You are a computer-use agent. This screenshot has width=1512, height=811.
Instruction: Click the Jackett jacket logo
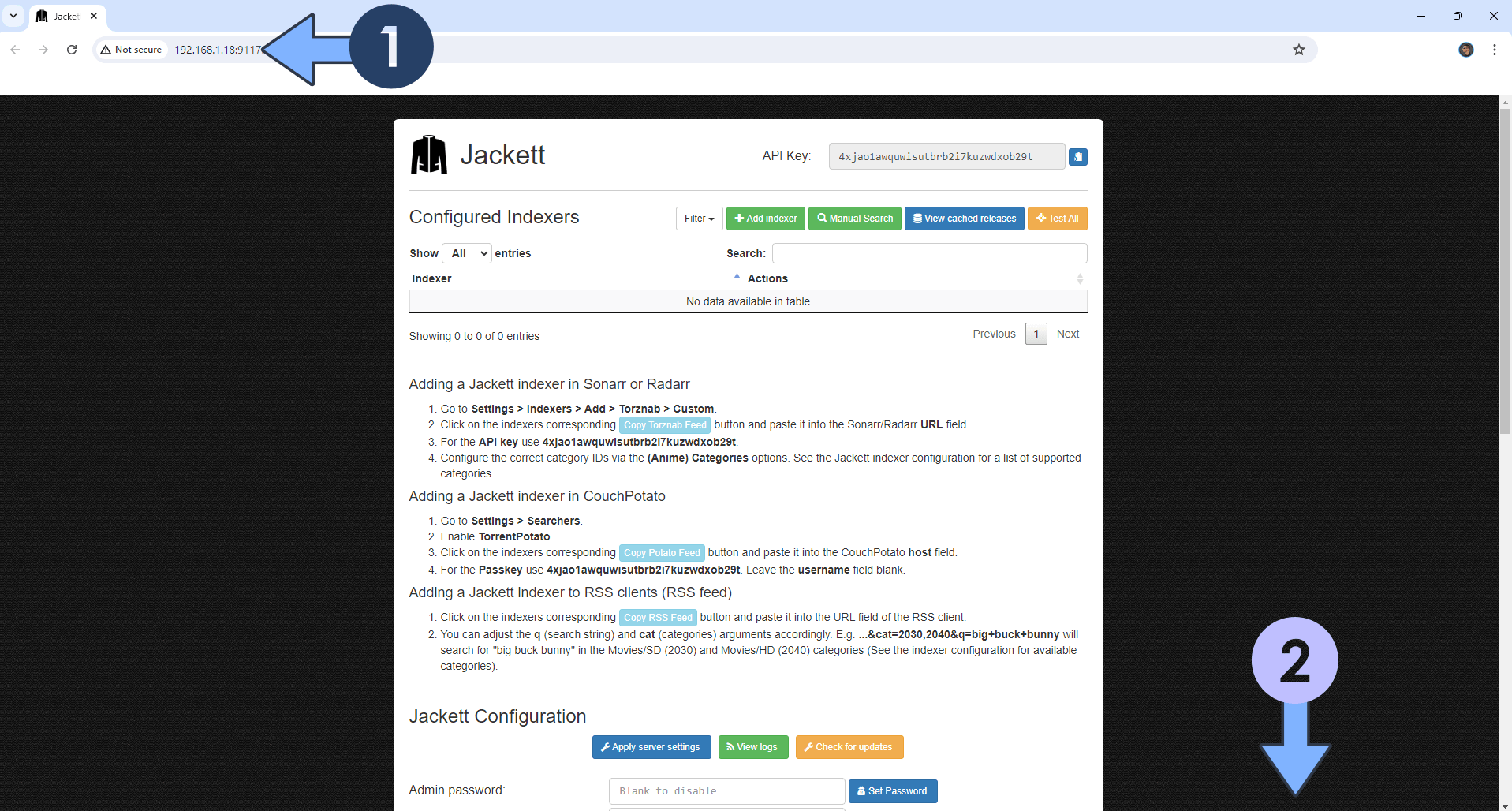tap(428, 155)
